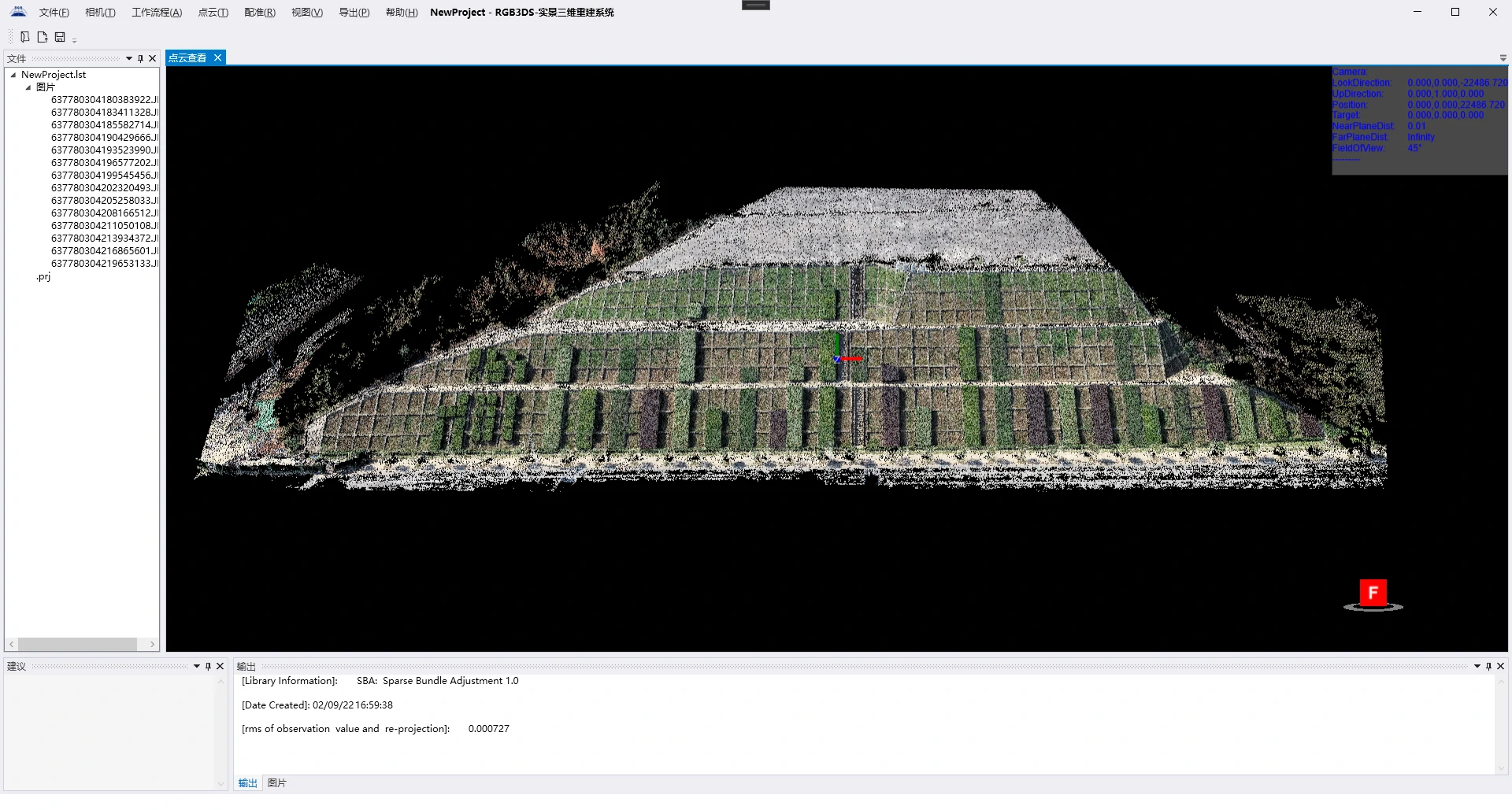The width and height of the screenshot is (1512, 810).
Task: Toggle auto-hide pin on 建议 panel
Action: [208, 667]
